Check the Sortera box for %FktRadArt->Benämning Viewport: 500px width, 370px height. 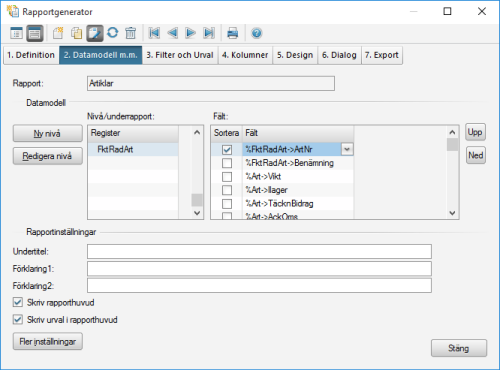227,163
